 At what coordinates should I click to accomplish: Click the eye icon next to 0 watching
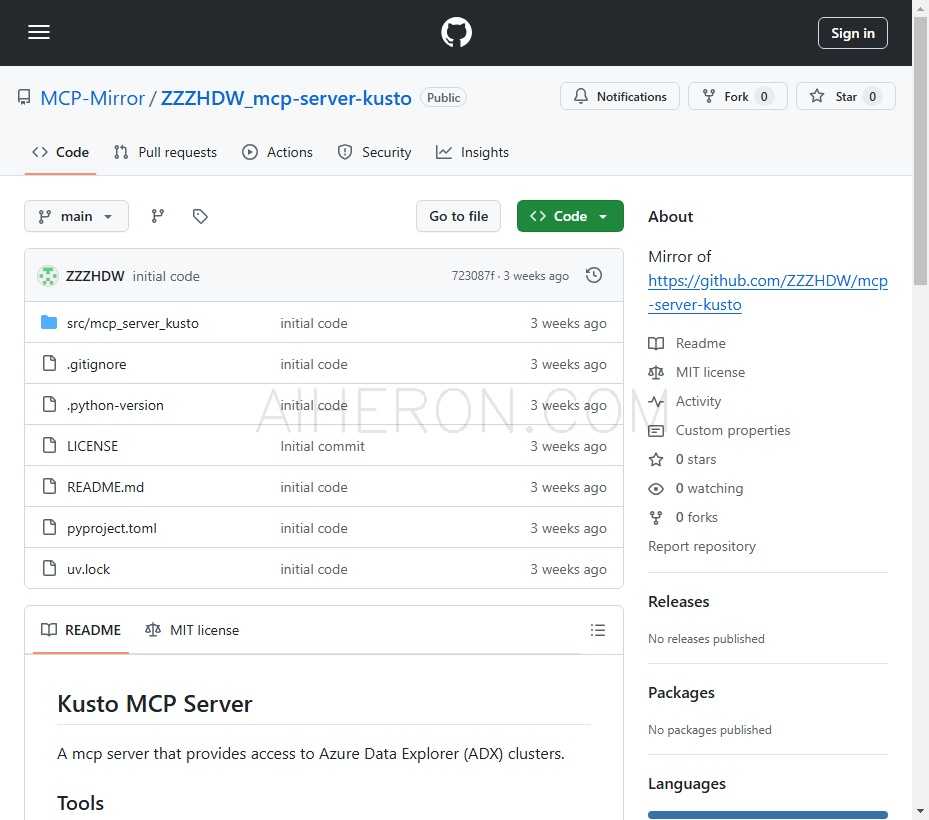[656, 489]
